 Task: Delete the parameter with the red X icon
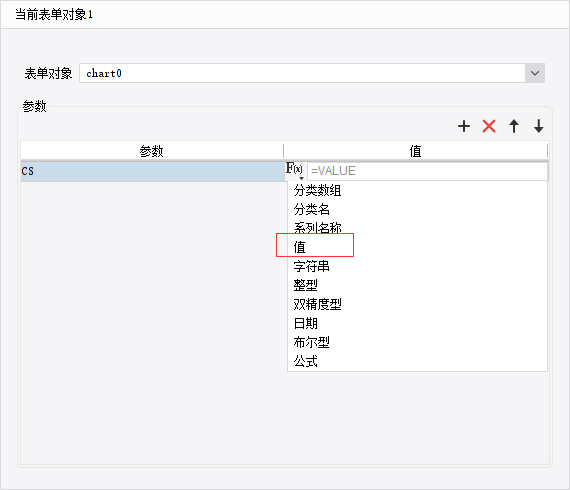[x=489, y=126]
